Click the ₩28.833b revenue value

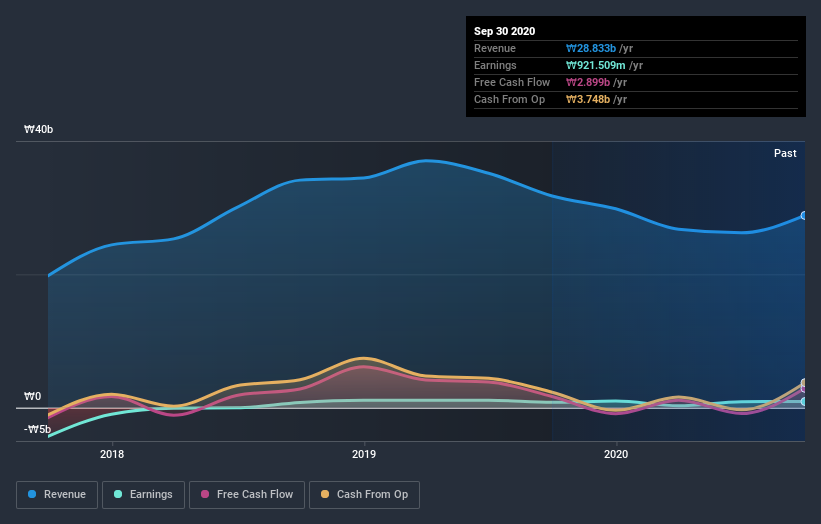[591, 48]
